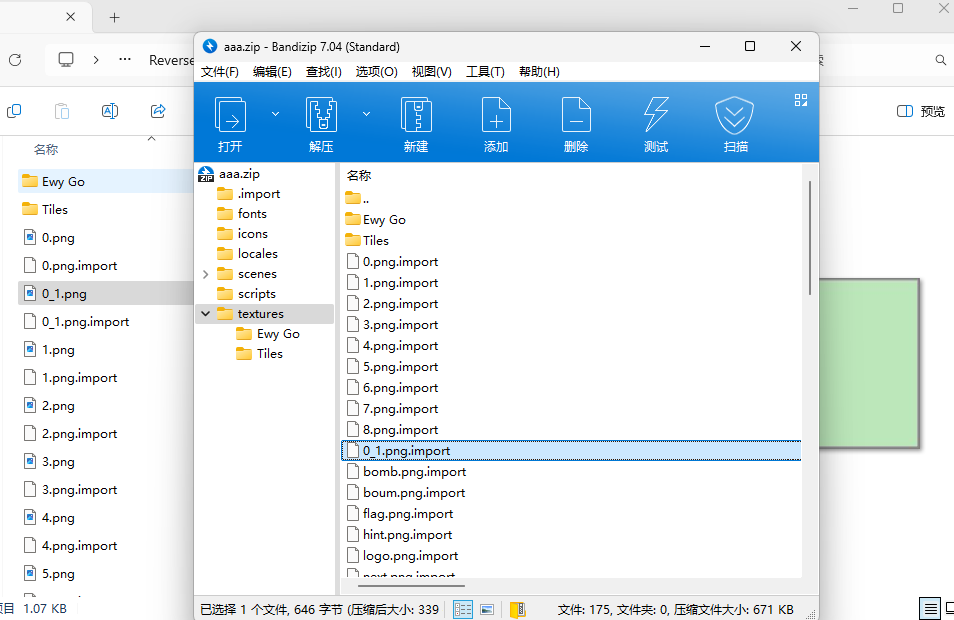Open the 工具(T) menu

(485, 72)
